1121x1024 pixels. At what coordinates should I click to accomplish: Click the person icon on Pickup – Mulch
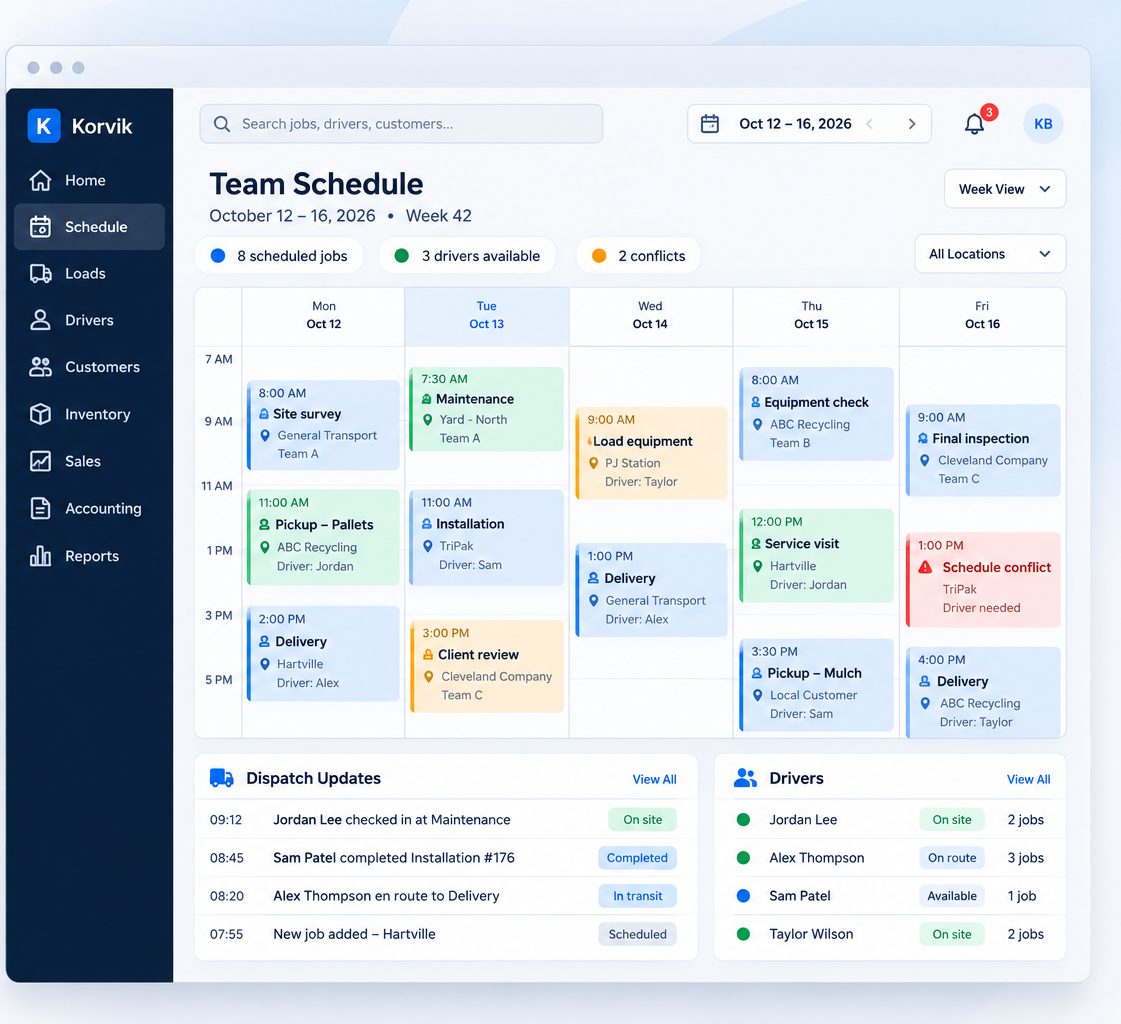[756, 673]
